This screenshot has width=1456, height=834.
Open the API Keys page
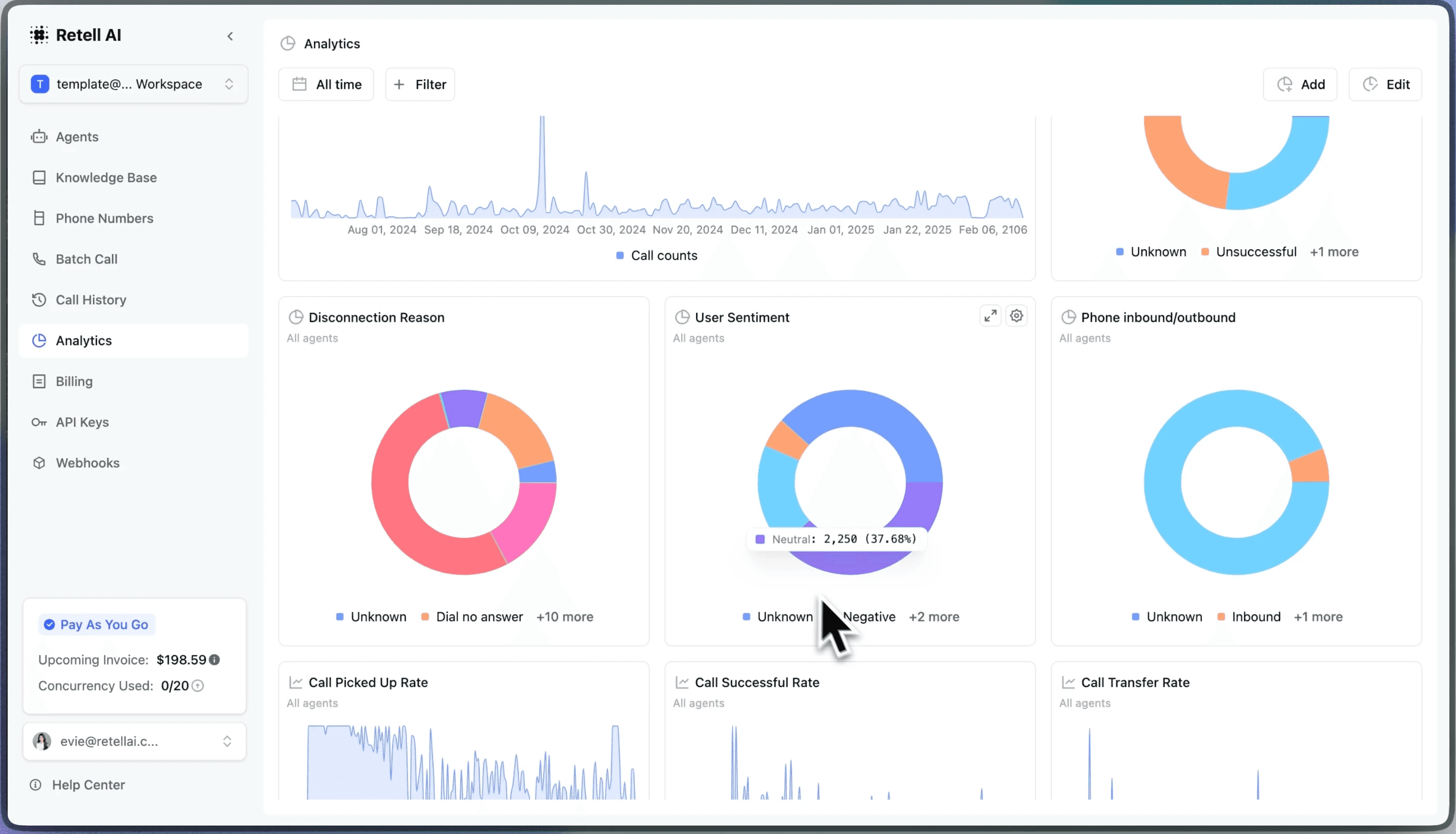82,422
